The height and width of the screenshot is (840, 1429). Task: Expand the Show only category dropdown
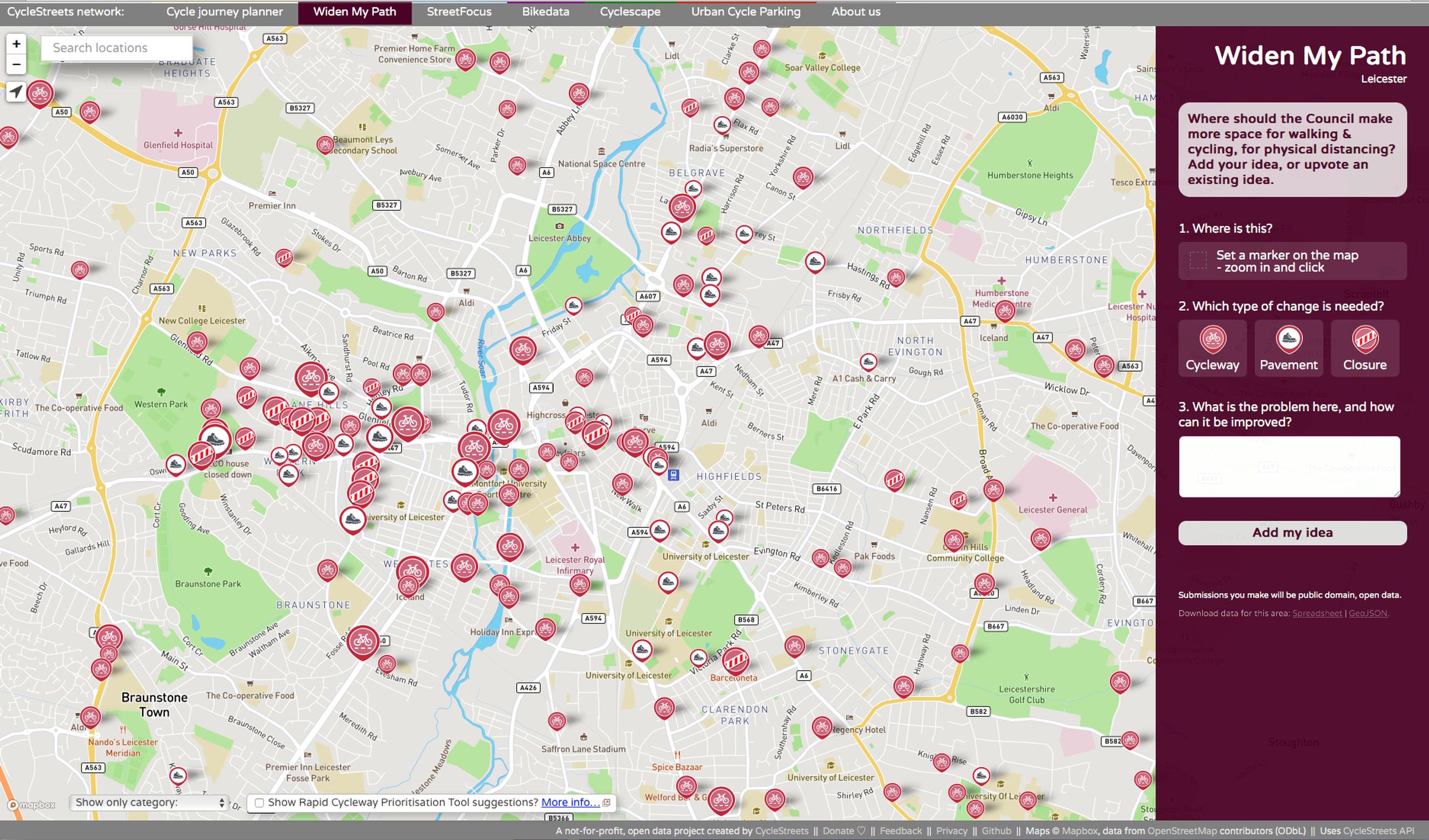pos(148,803)
